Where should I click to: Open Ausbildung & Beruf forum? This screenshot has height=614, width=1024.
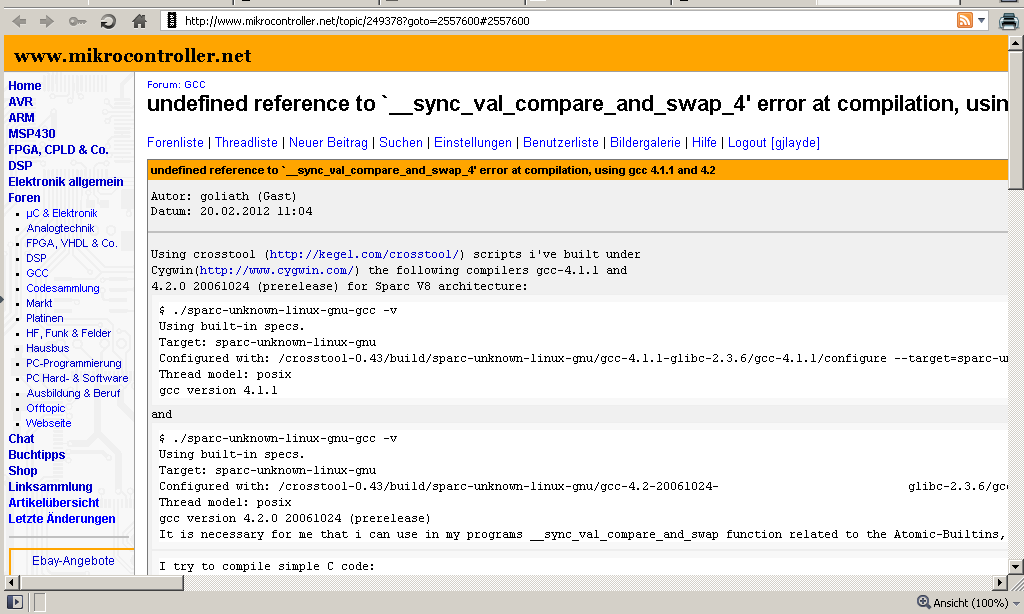coord(73,394)
